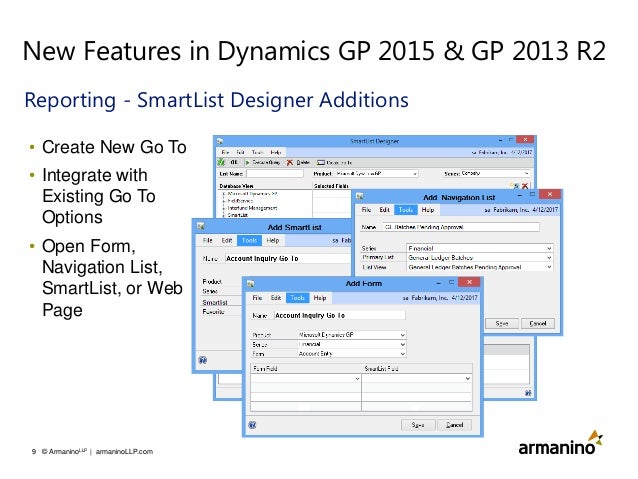Click the Add SmartList window title icon
The width and height of the screenshot is (638, 479).
pos(201,226)
